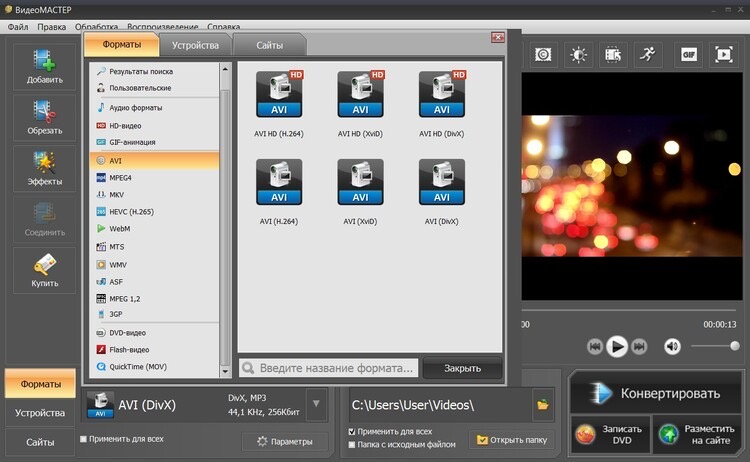Uncheck Применить для всех under output folder
The width and height of the screenshot is (750, 462).
pyautogui.click(x=352, y=431)
